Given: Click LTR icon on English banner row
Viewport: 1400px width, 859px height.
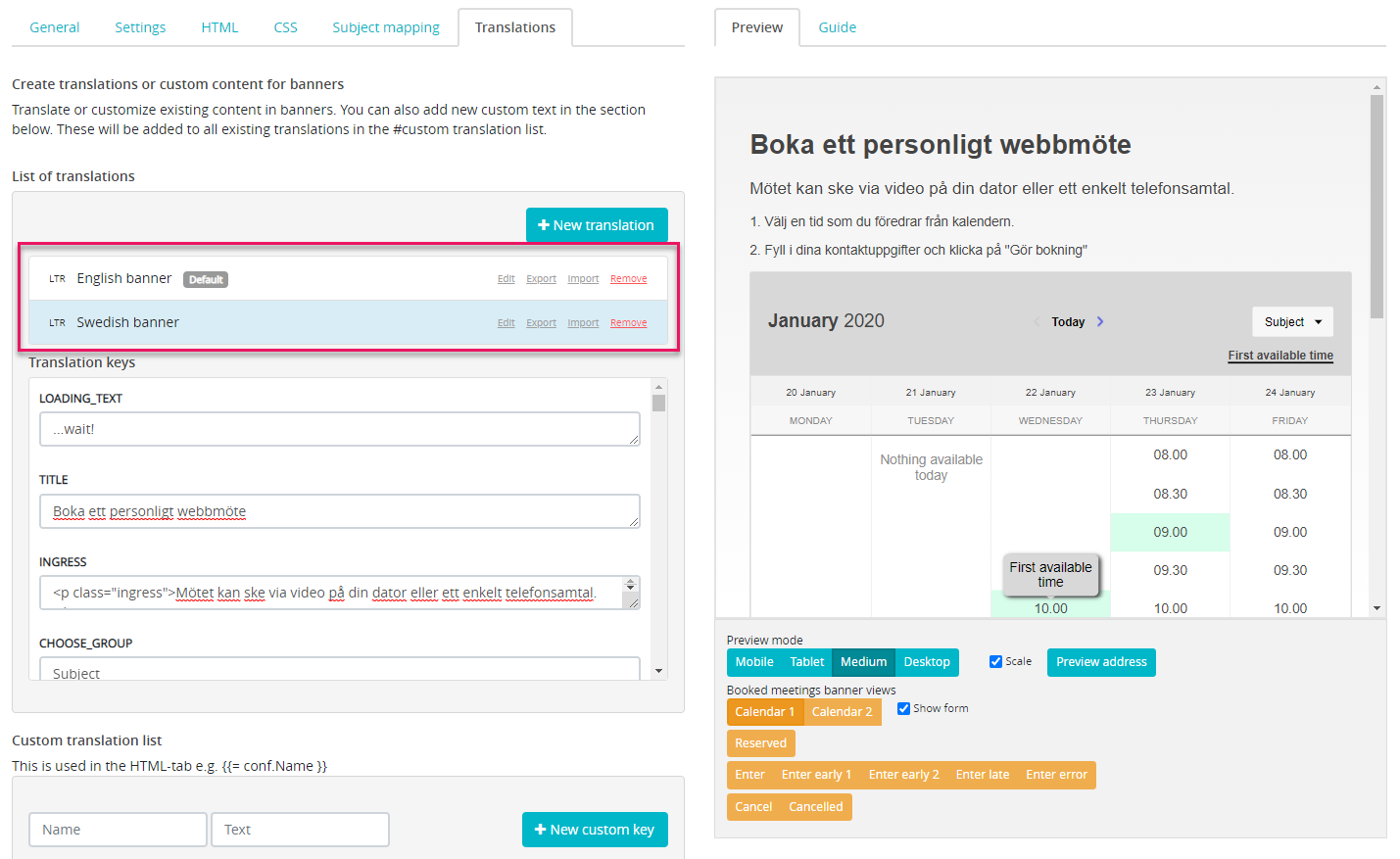Looking at the screenshot, I should [57, 279].
